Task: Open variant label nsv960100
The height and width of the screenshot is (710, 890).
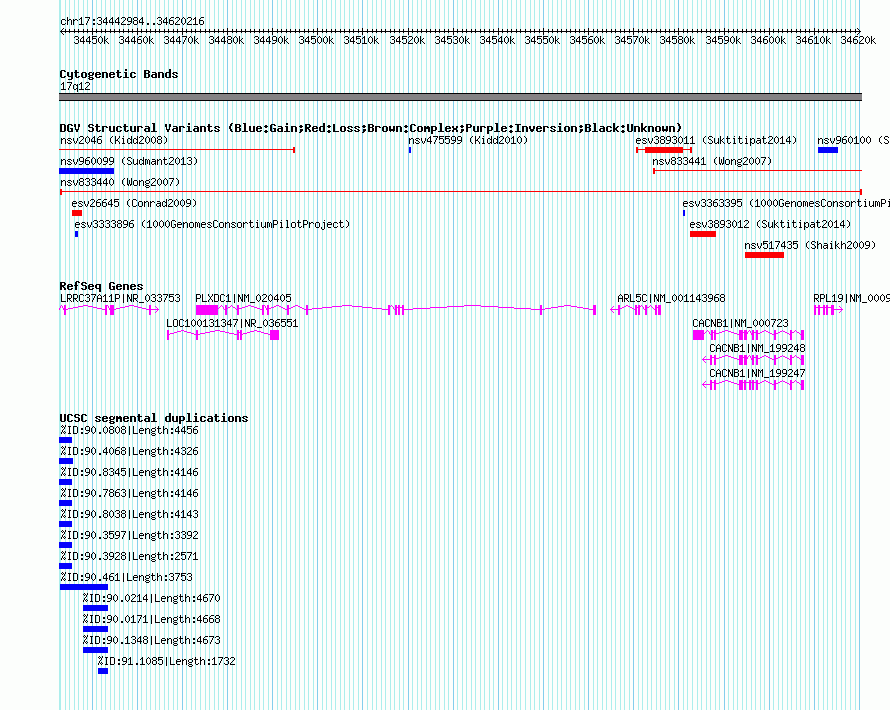Action: click(853, 140)
